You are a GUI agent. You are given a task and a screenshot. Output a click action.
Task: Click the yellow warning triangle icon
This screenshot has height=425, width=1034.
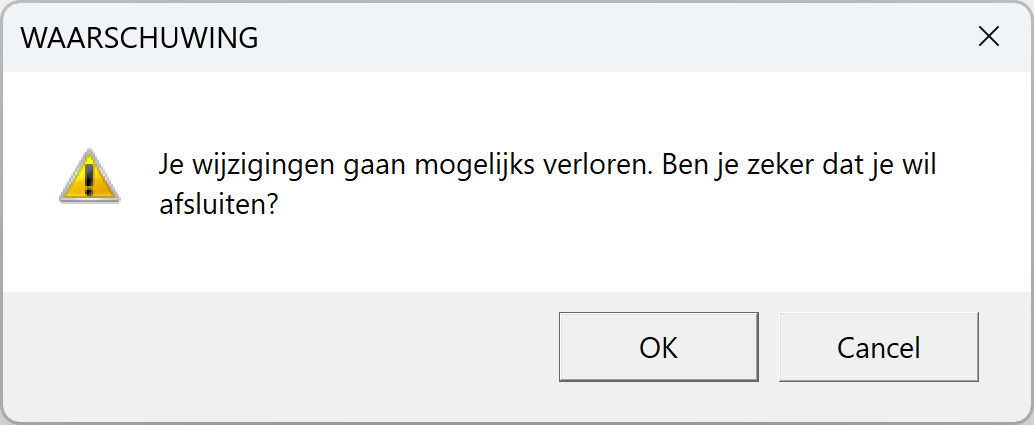tap(89, 177)
